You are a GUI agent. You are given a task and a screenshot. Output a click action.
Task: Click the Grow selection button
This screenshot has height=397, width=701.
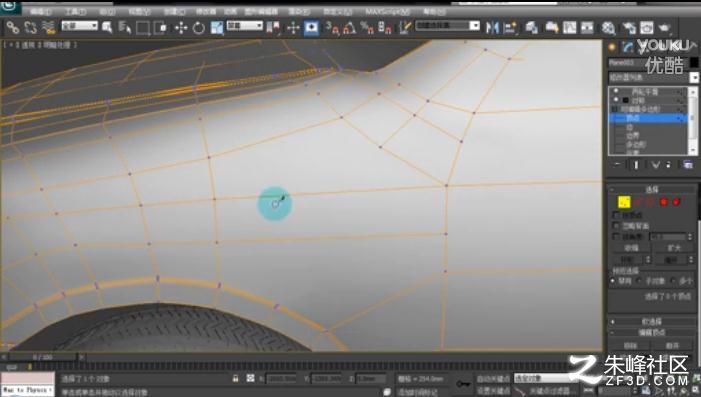click(674, 248)
